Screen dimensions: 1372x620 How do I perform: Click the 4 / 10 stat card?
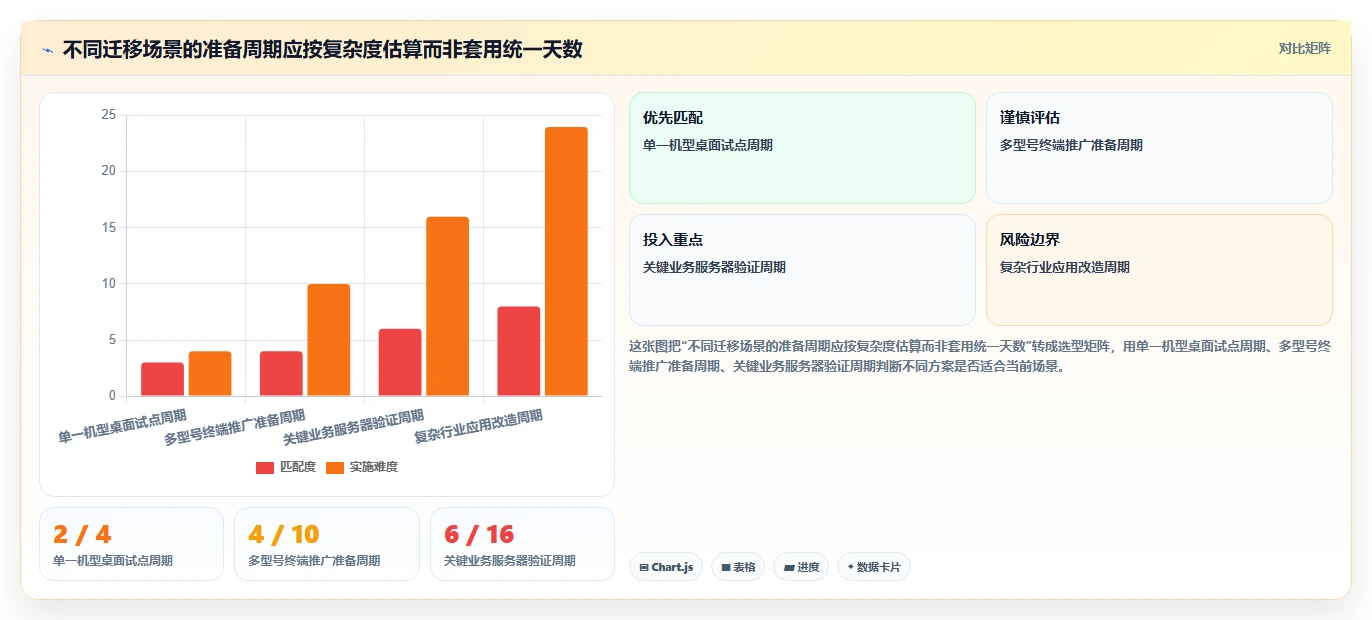[327, 544]
